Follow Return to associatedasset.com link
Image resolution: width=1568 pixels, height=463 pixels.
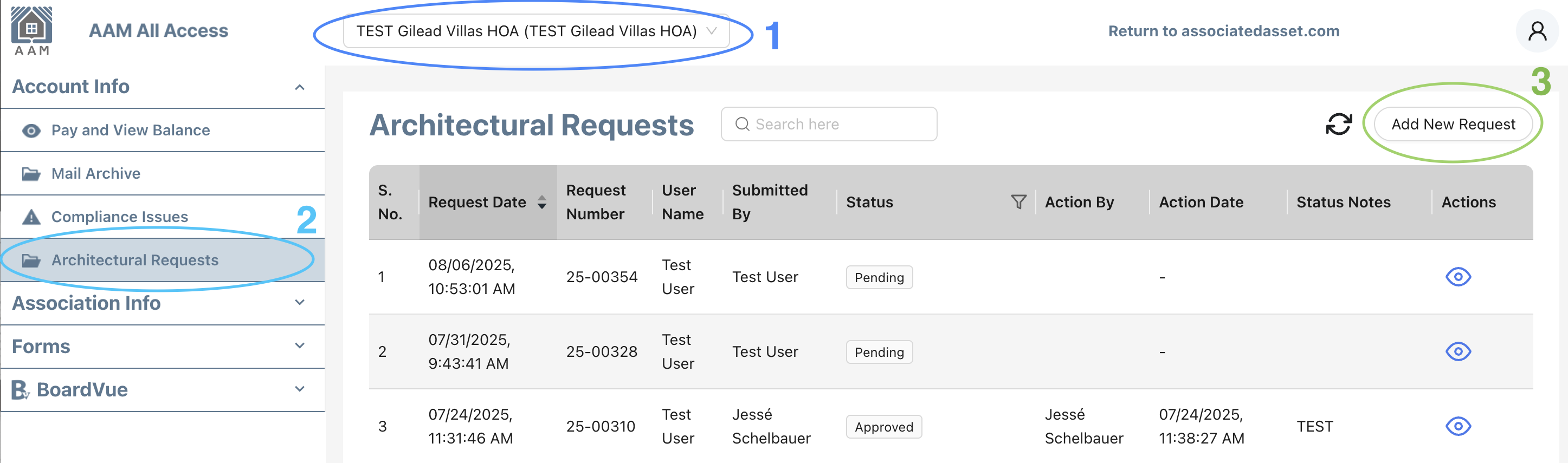coord(1223,31)
